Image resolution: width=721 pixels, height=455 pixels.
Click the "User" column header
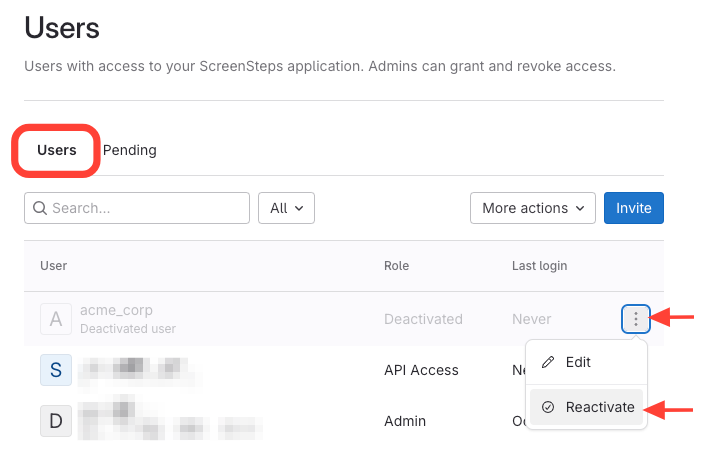pos(54,266)
